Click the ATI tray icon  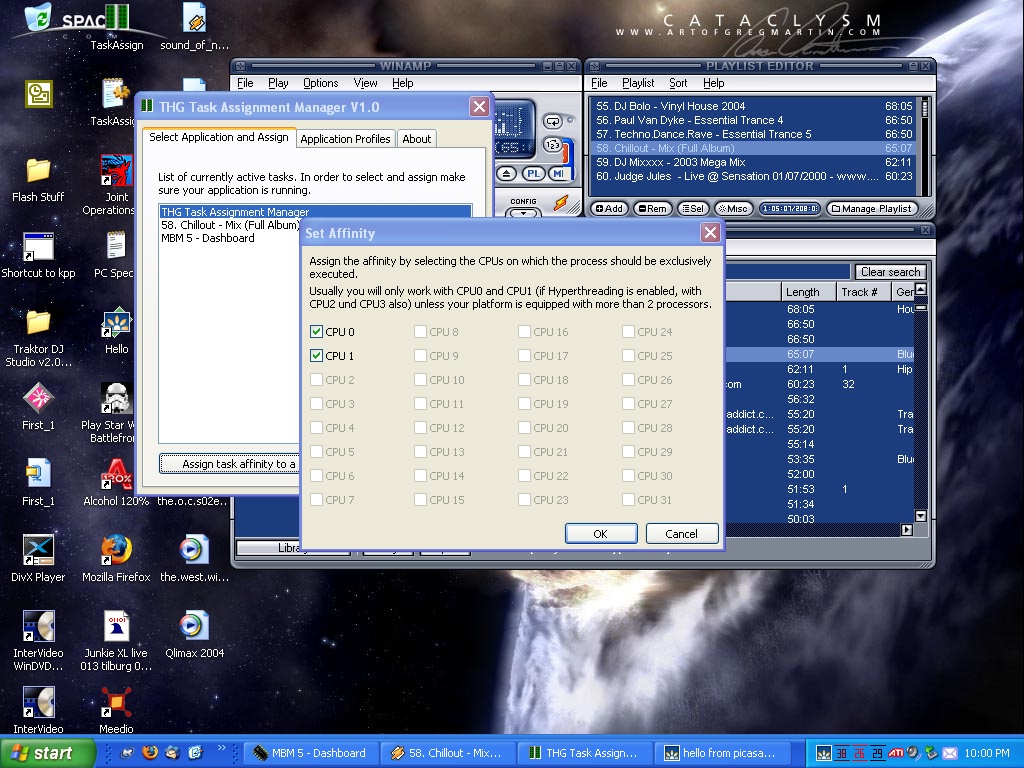(x=896, y=753)
